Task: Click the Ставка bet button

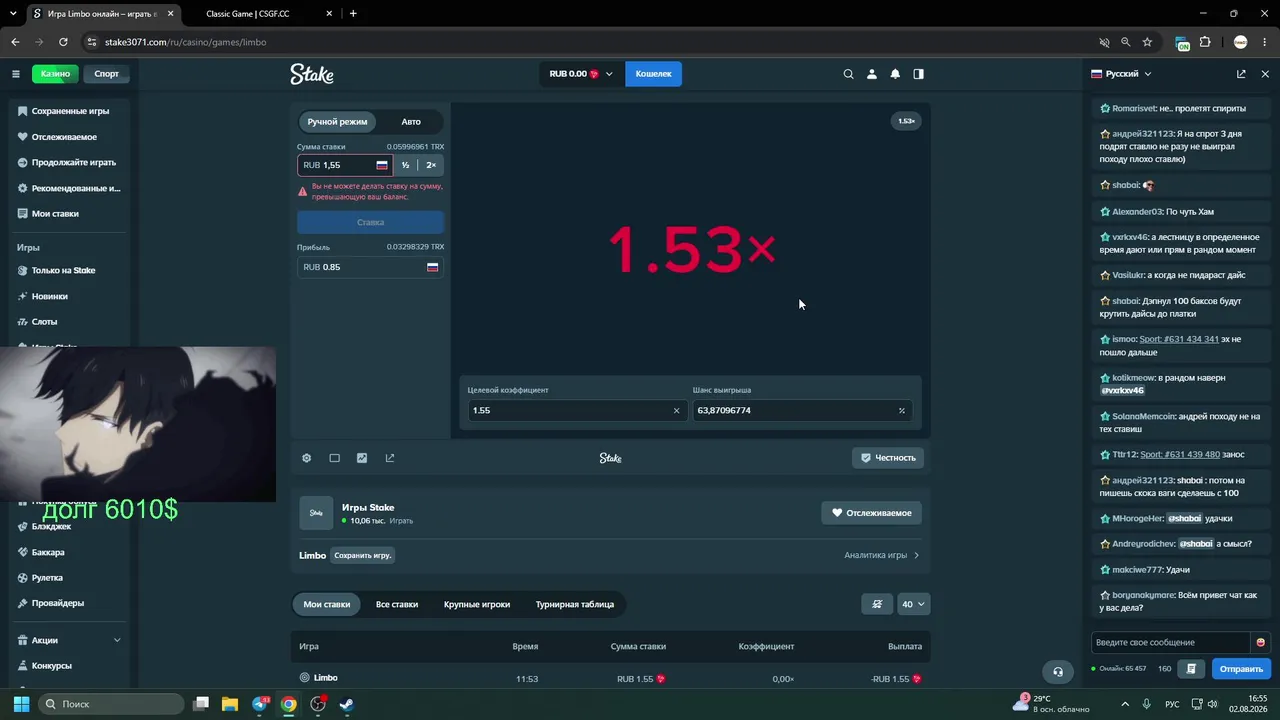Action: pyautogui.click(x=370, y=222)
